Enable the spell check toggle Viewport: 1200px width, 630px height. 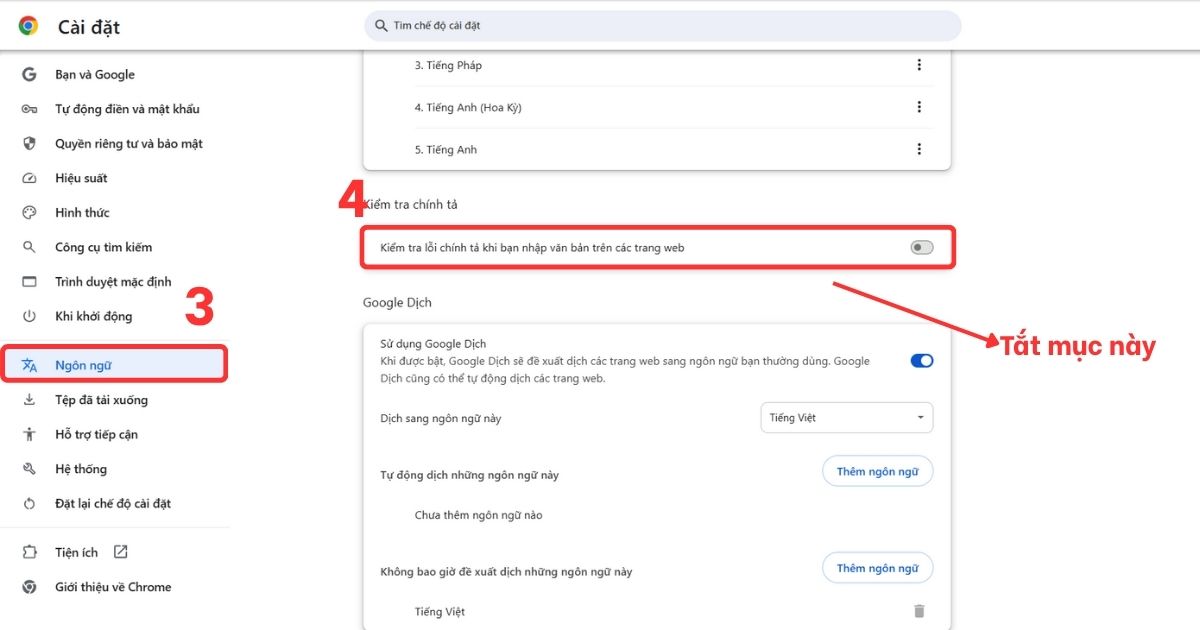pyautogui.click(x=921, y=245)
